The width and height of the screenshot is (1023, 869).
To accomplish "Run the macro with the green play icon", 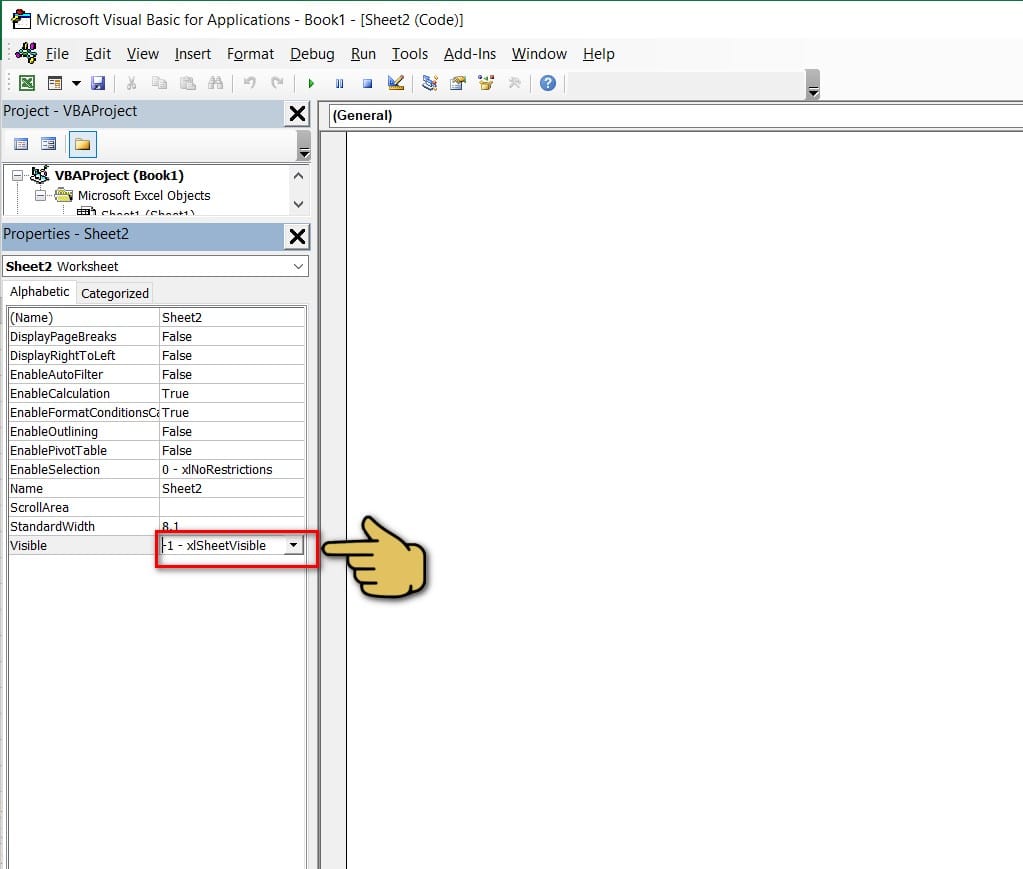I will coord(311,84).
